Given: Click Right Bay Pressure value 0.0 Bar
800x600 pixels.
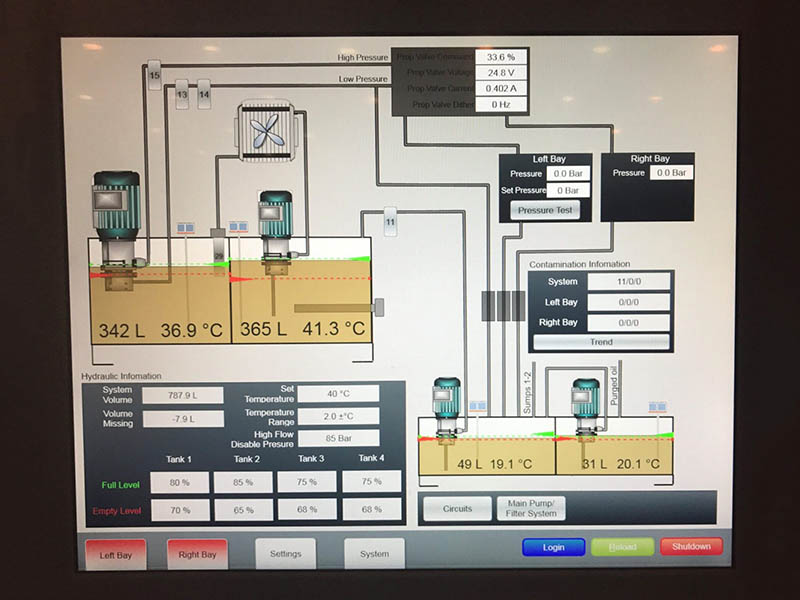Looking at the screenshot, I should tap(671, 172).
